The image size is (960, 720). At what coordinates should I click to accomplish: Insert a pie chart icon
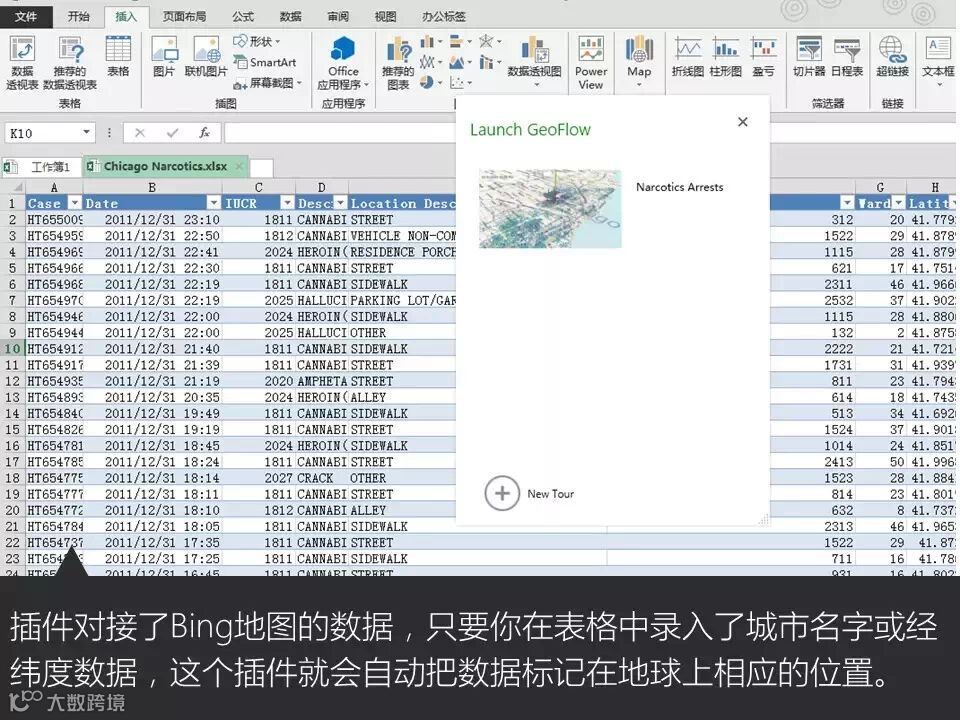pos(430,83)
